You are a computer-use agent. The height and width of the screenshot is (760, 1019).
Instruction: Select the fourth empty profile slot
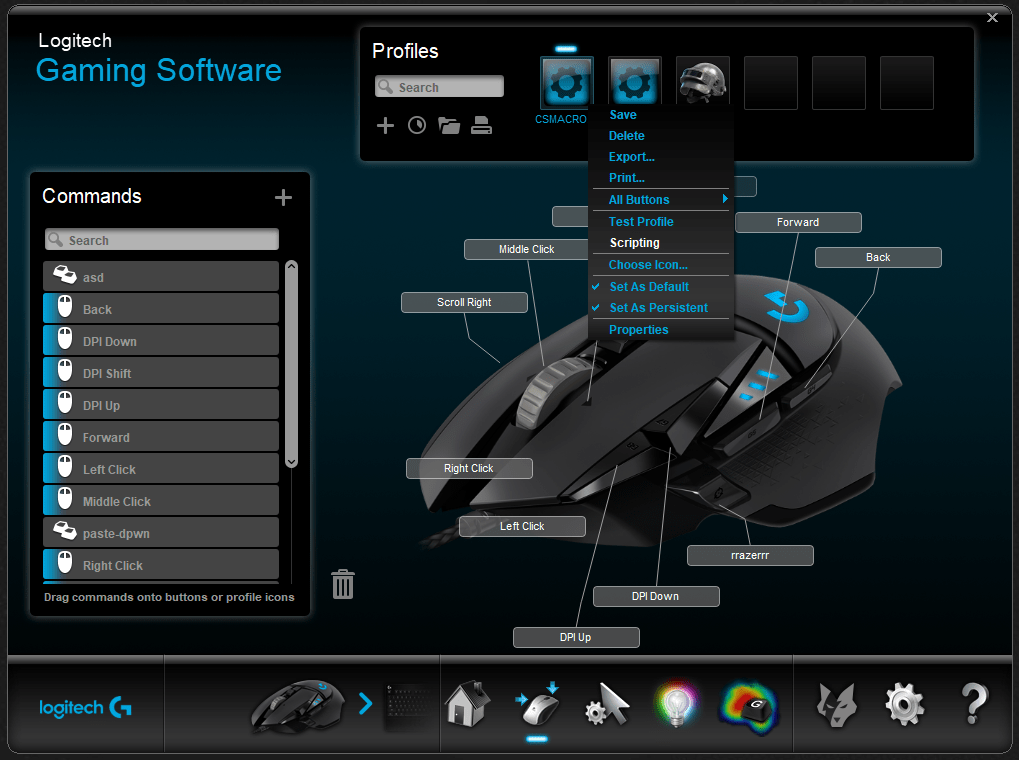(x=771, y=83)
